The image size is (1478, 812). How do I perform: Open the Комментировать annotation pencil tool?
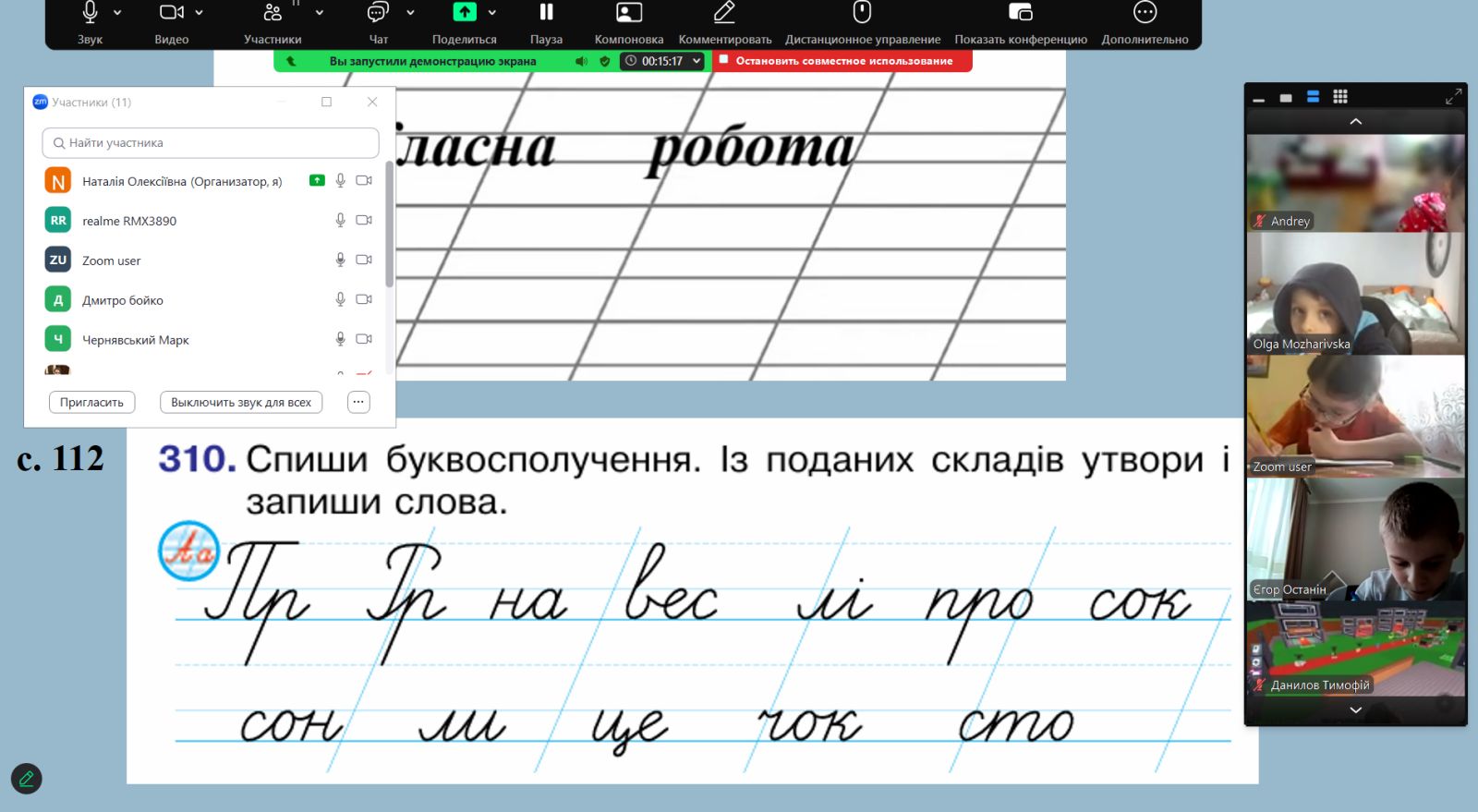point(724,13)
